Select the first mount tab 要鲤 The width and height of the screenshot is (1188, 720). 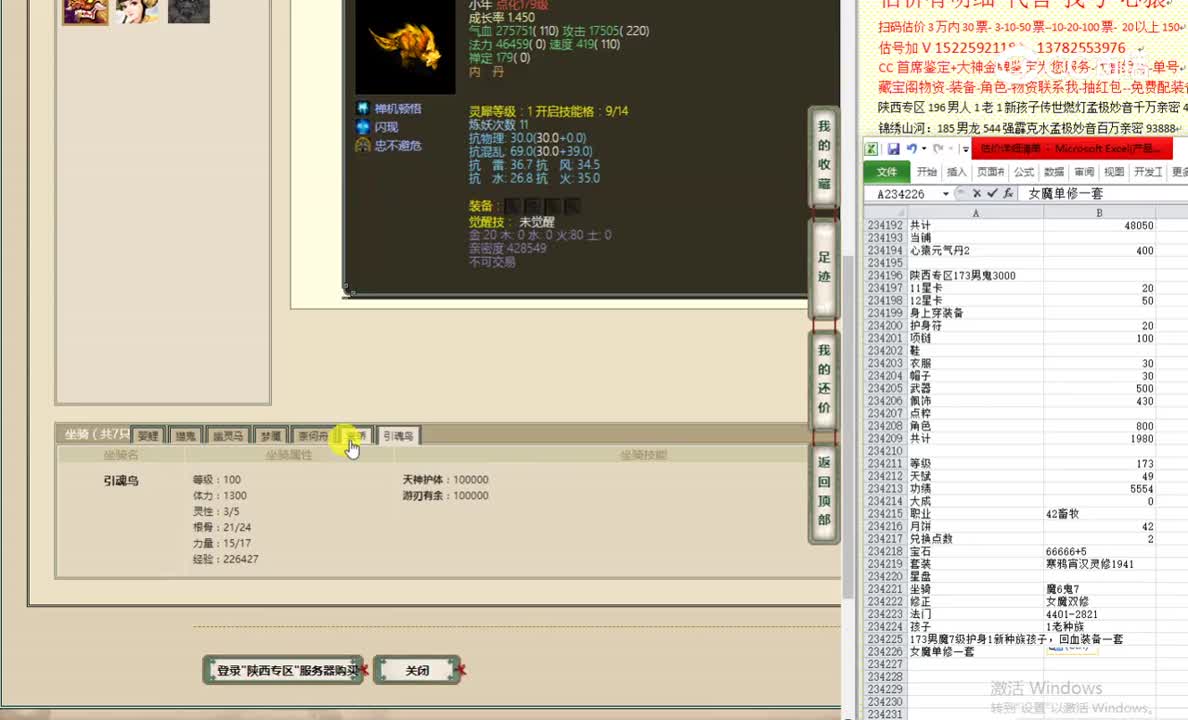(x=148, y=436)
